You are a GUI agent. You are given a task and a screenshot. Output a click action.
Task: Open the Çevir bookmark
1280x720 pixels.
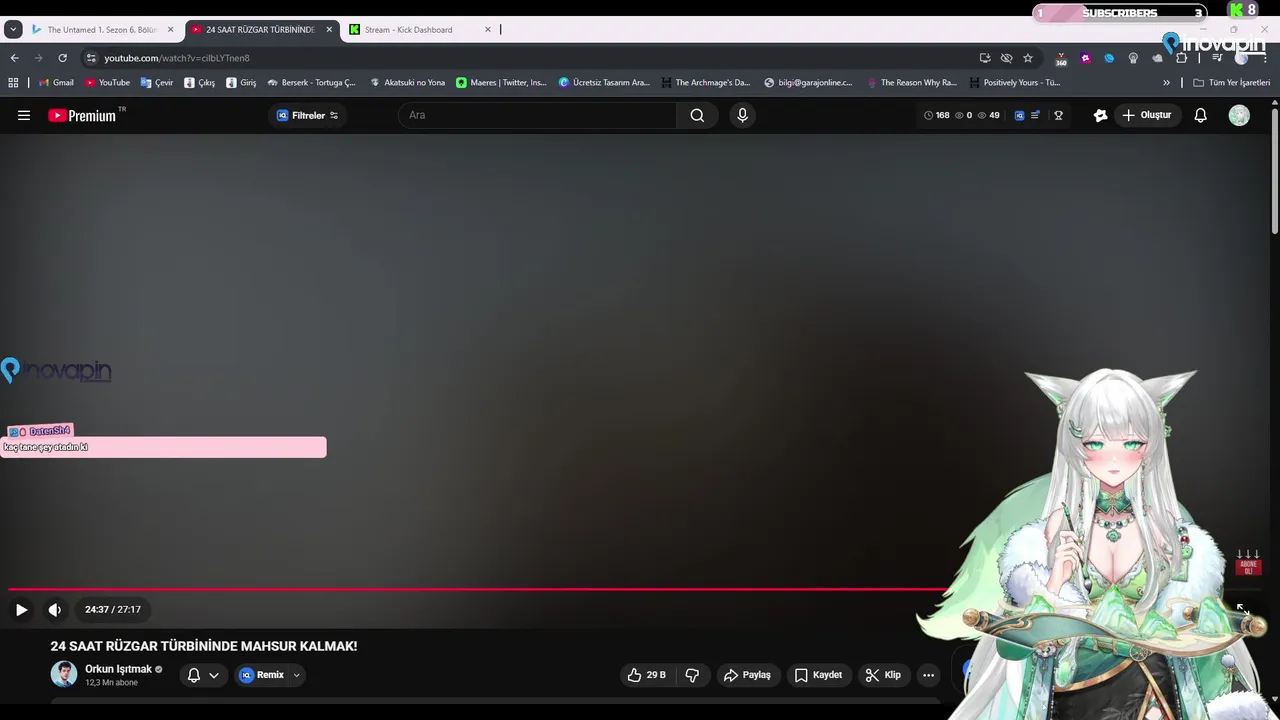point(157,83)
